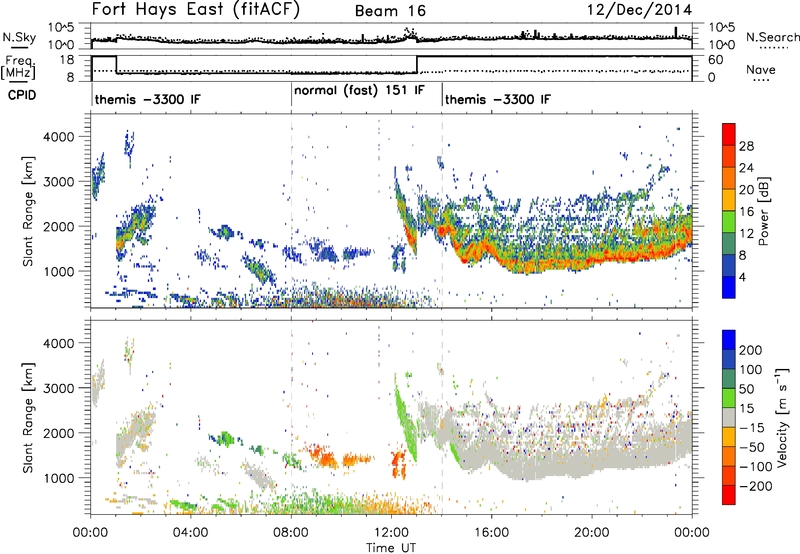The height and width of the screenshot is (554, 800).
Task: Click the 'Beam 16' label in the header
Action: [x=390, y=11]
